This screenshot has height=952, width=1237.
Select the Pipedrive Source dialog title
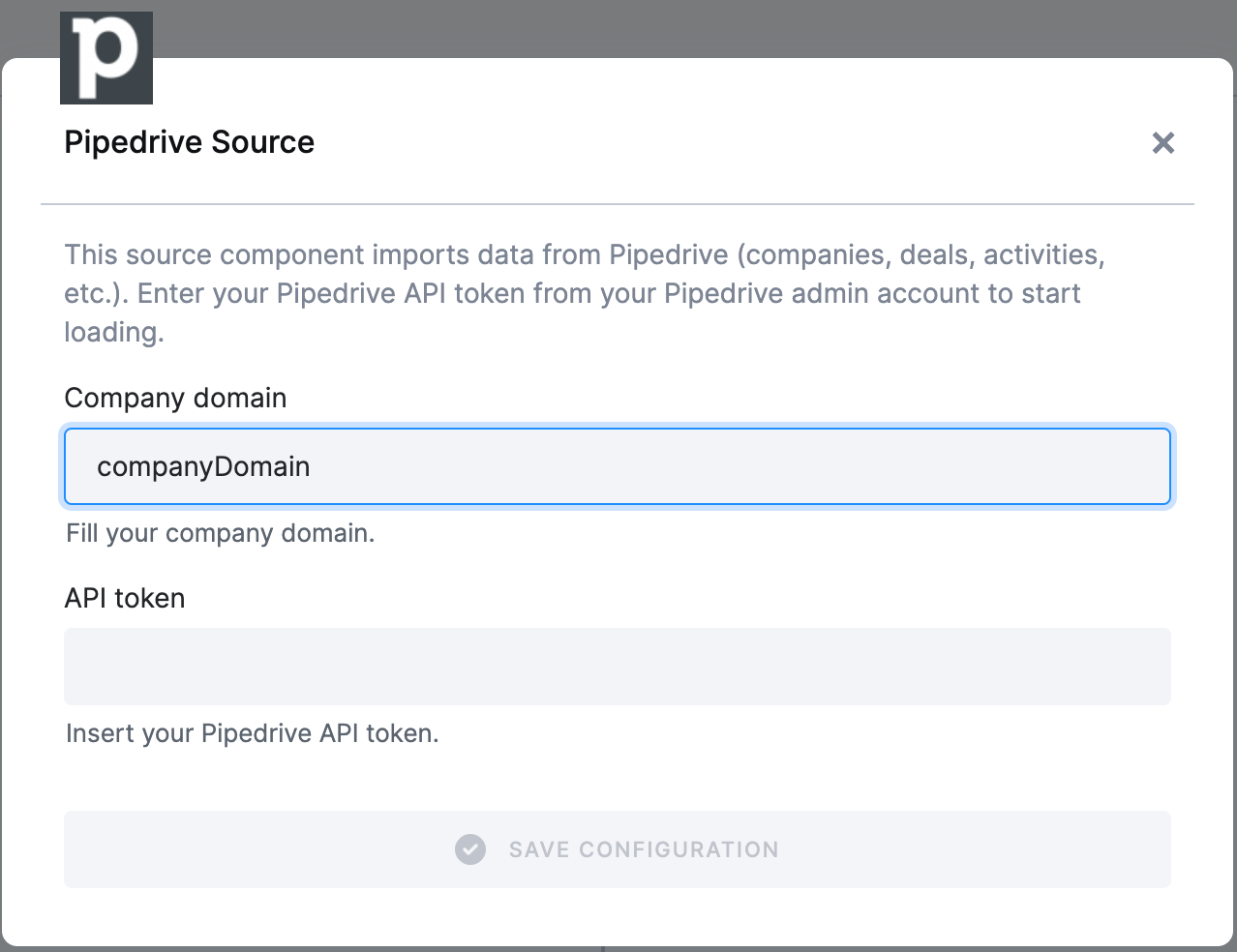click(x=189, y=142)
